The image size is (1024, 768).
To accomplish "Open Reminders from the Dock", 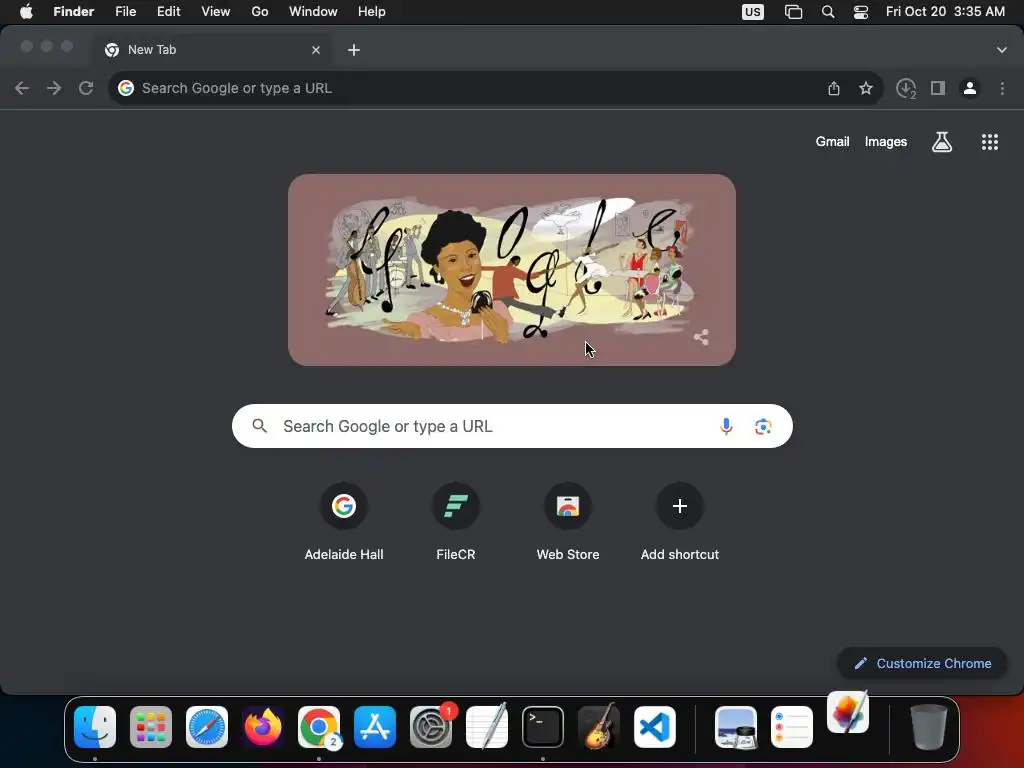I will click(x=792, y=727).
